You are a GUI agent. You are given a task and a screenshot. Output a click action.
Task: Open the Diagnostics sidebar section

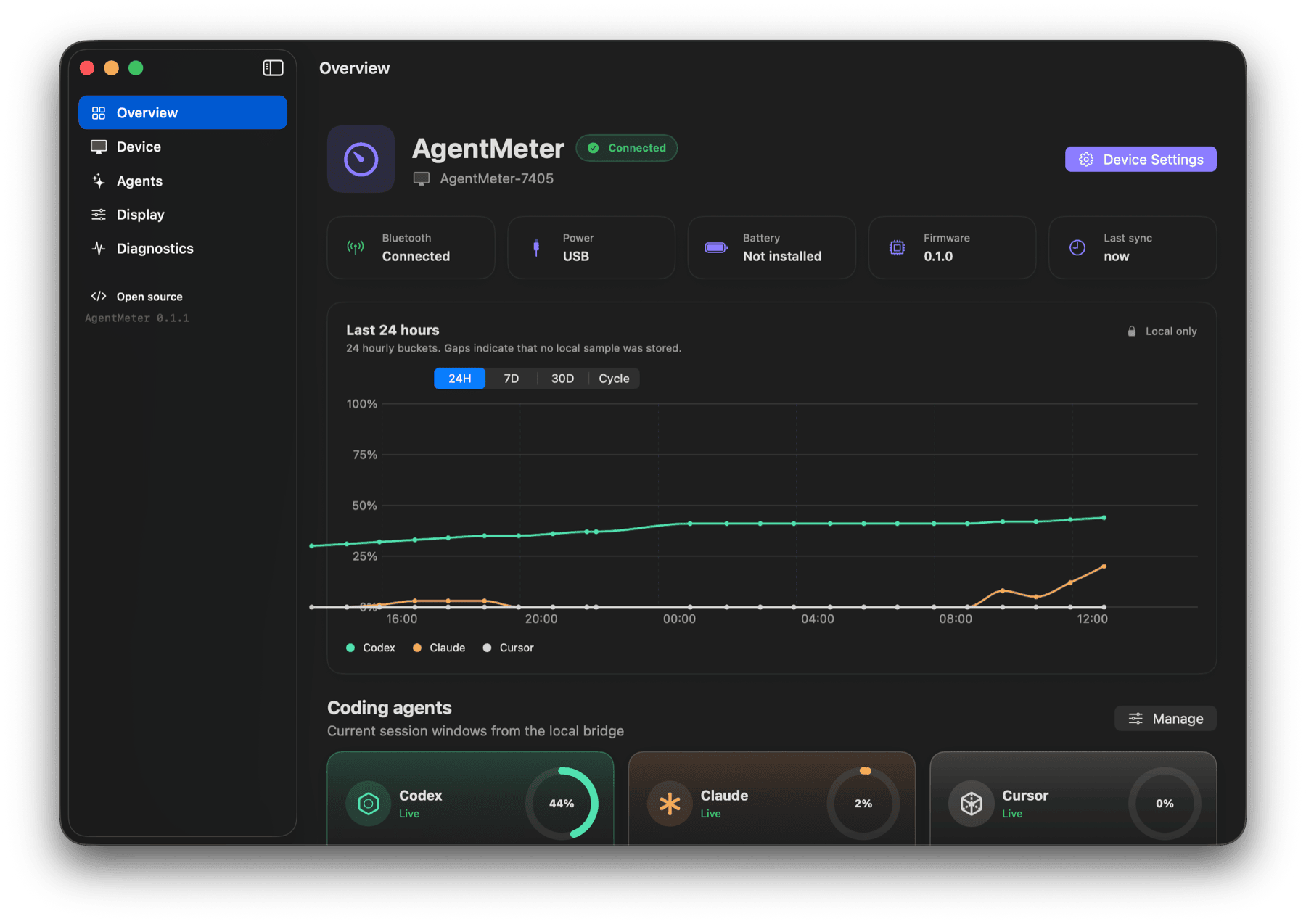183,249
